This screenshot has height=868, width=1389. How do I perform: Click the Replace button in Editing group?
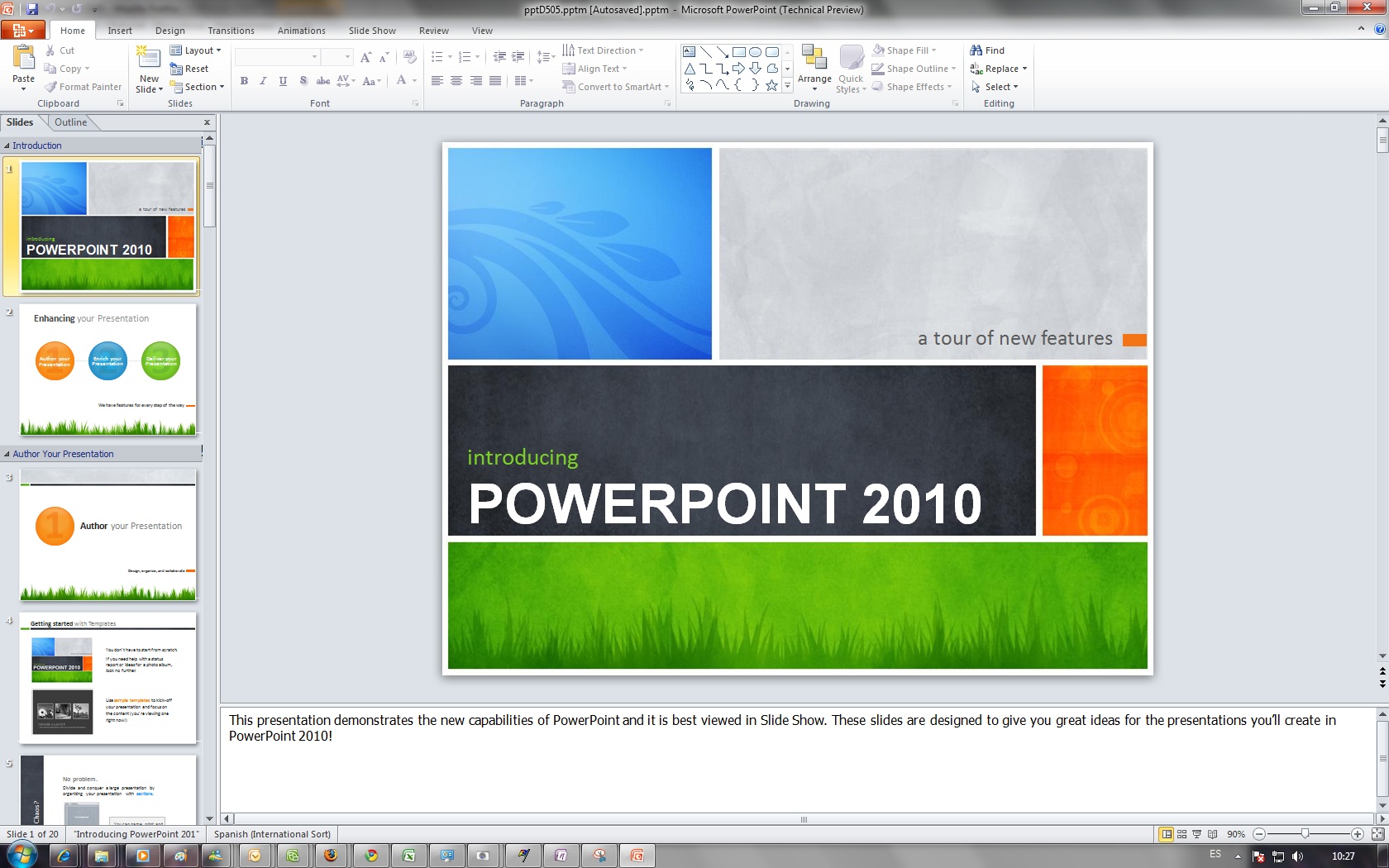pos(999,69)
